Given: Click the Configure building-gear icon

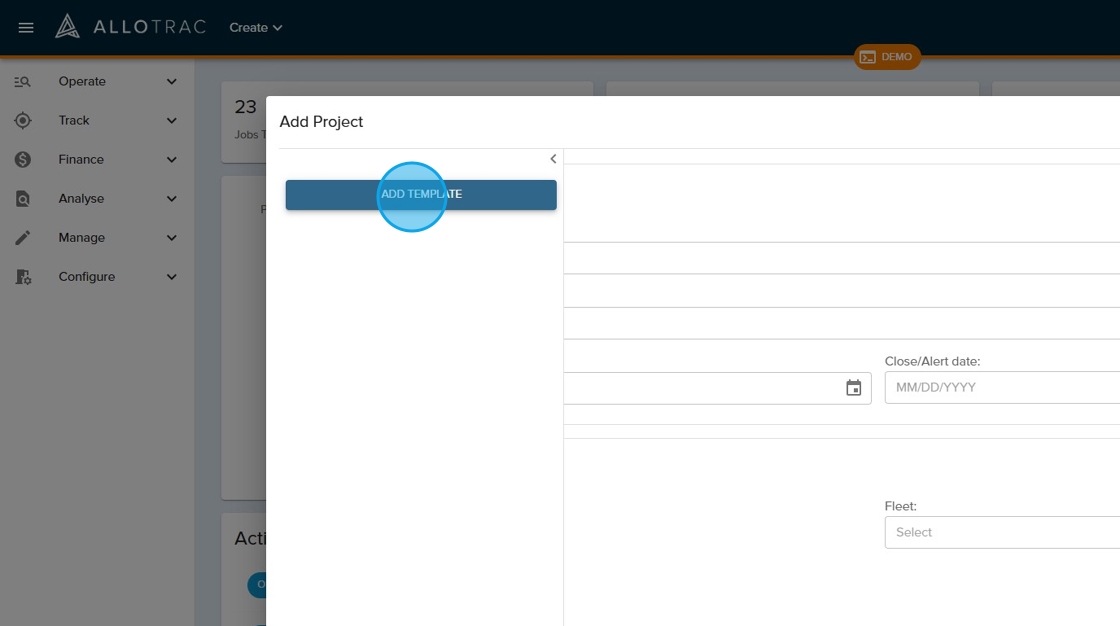Looking at the screenshot, I should pos(23,277).
